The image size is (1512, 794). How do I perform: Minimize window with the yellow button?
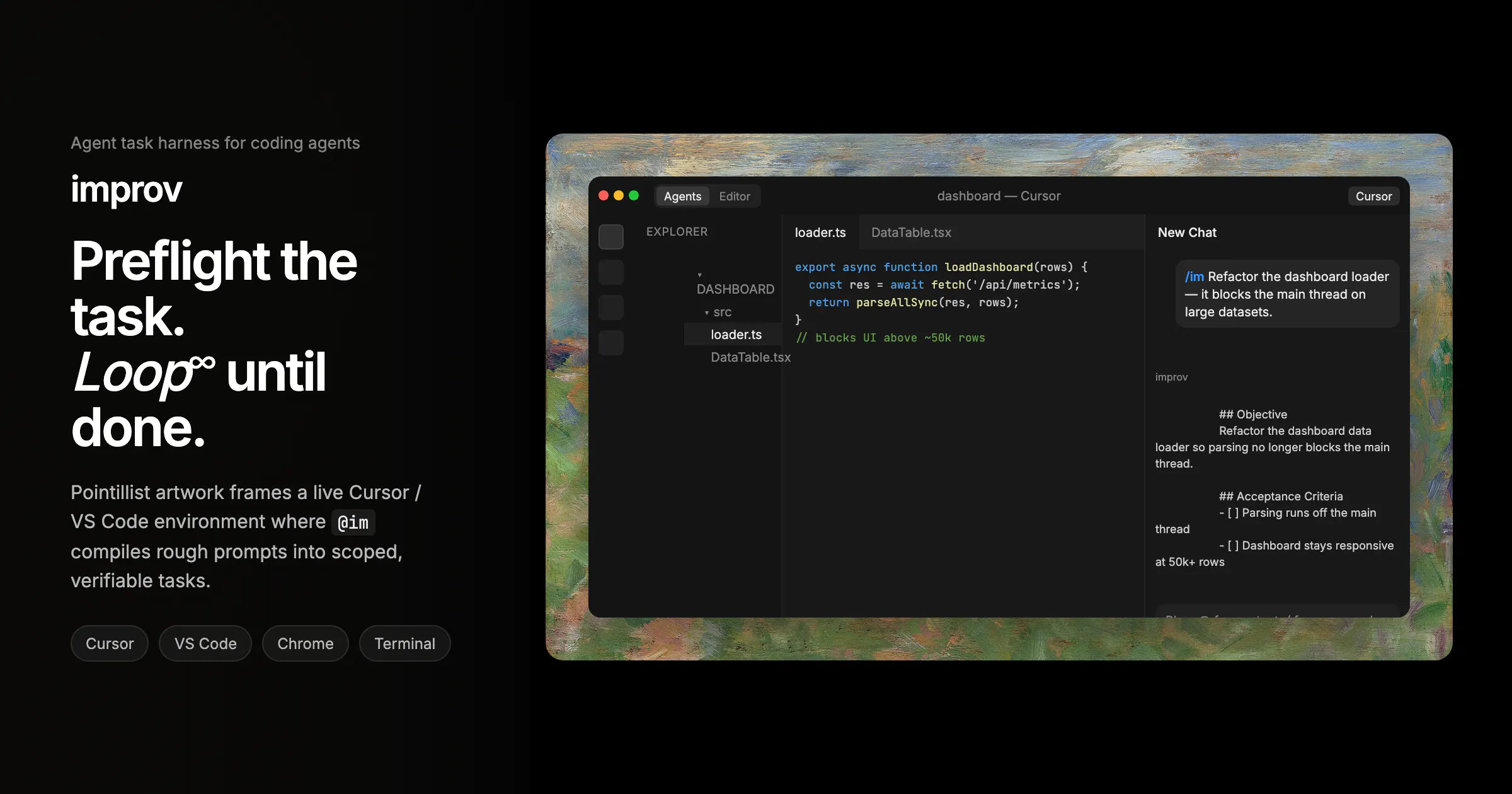click(619, 195)
